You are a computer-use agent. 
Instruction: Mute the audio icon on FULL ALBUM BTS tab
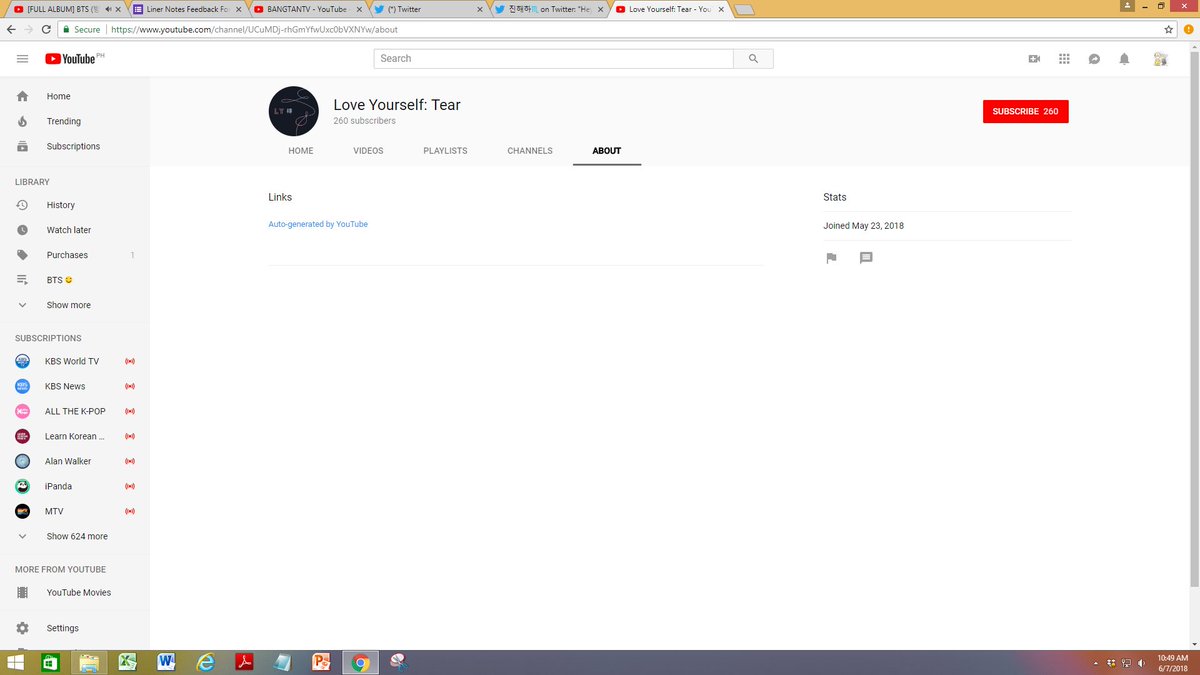click(x=108, y=9)
